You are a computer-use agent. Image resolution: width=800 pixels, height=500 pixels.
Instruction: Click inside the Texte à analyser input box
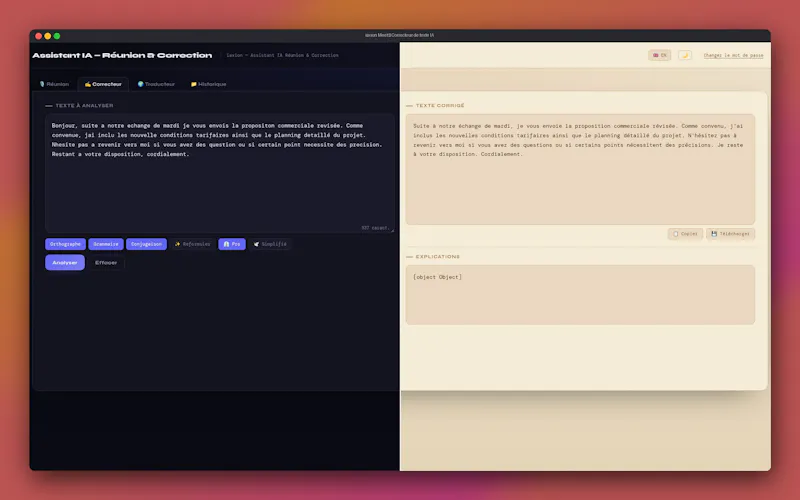219,173
